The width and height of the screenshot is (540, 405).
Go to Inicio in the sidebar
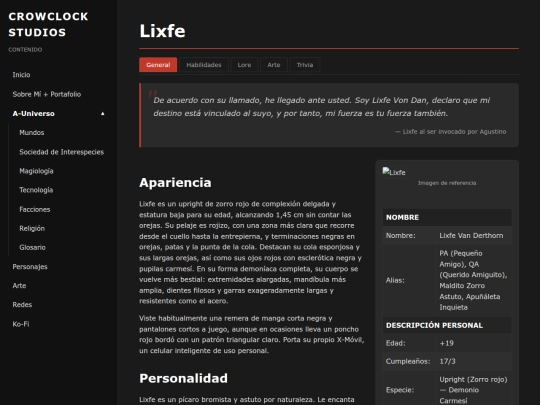pyautogui.click(x=21, y=75)
